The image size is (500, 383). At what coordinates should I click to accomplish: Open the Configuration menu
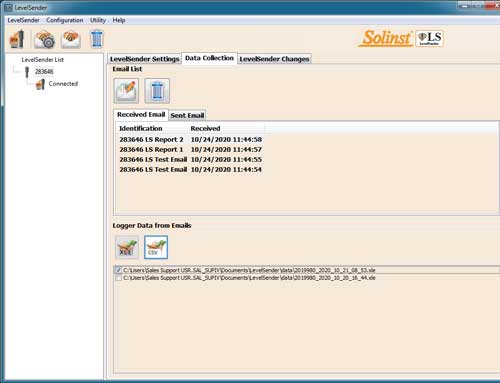pyautogui.click(x=65, y=20)
